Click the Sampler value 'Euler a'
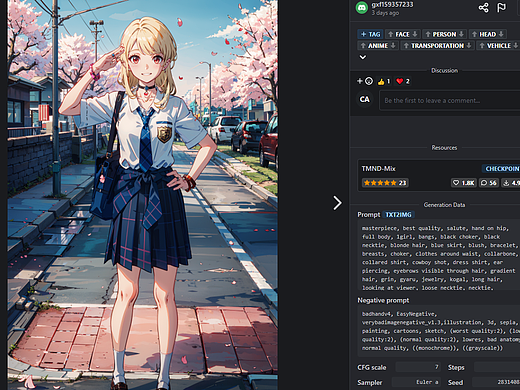This screenshot has height=390, width=520. (416, 382)
